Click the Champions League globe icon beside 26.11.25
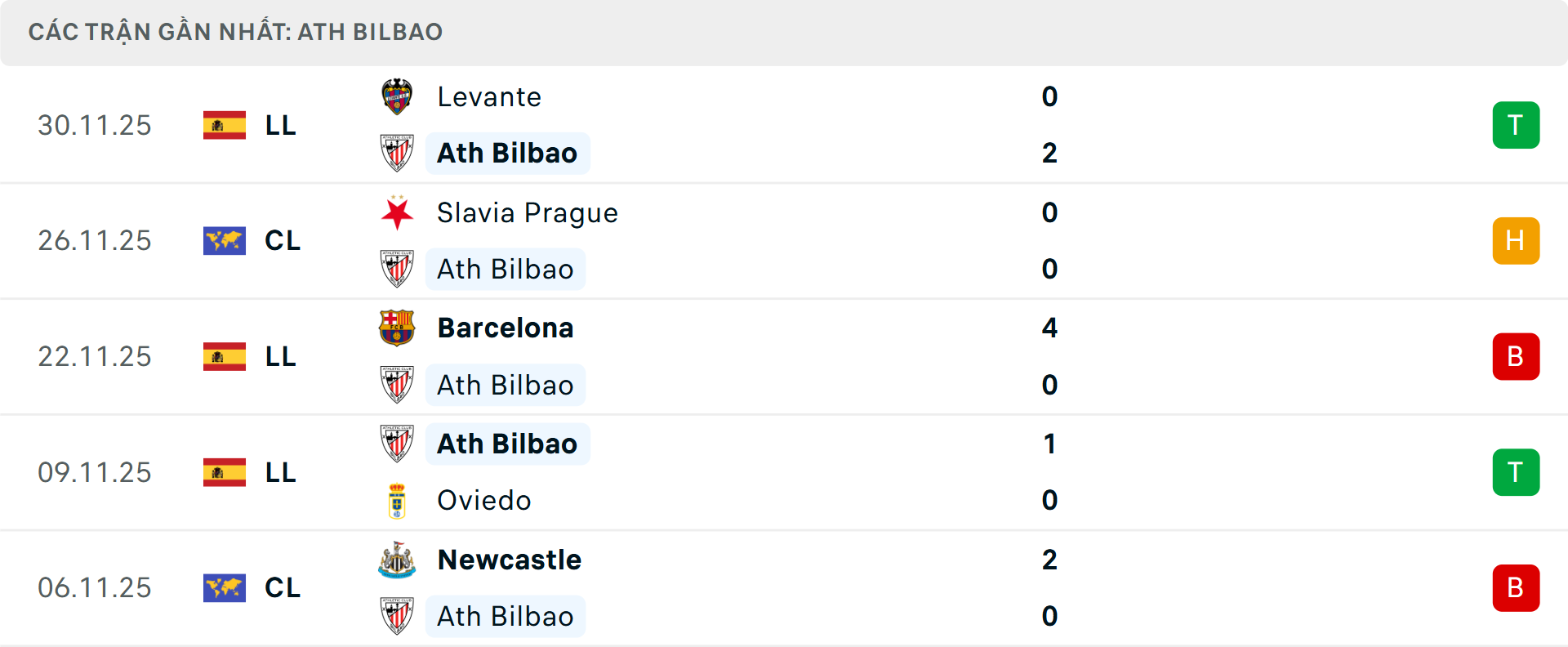 pyautogui.click(x=225, y=240)
